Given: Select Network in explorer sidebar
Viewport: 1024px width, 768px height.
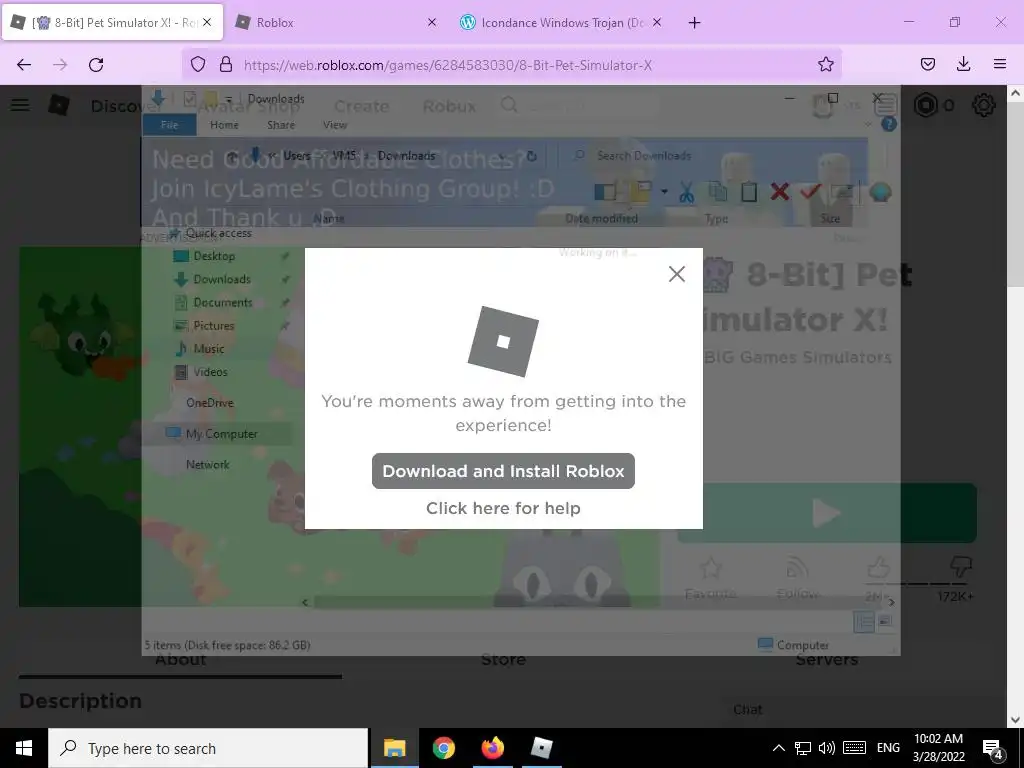Looking at the screenshot, I should (208, 464).
